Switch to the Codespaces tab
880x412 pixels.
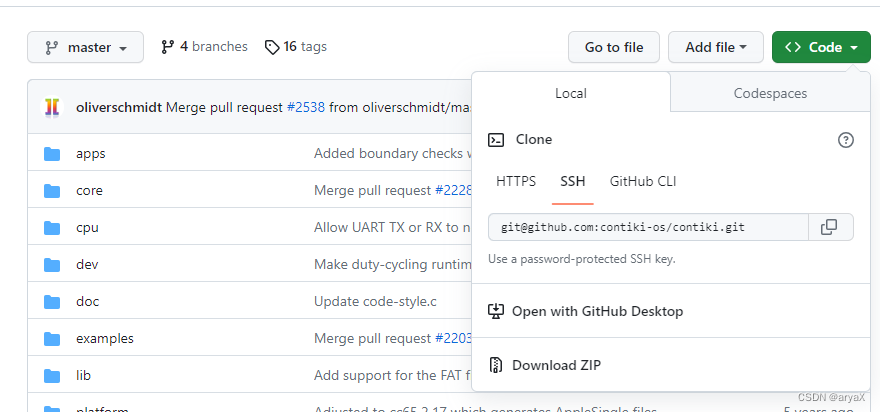tap(770, 93)
